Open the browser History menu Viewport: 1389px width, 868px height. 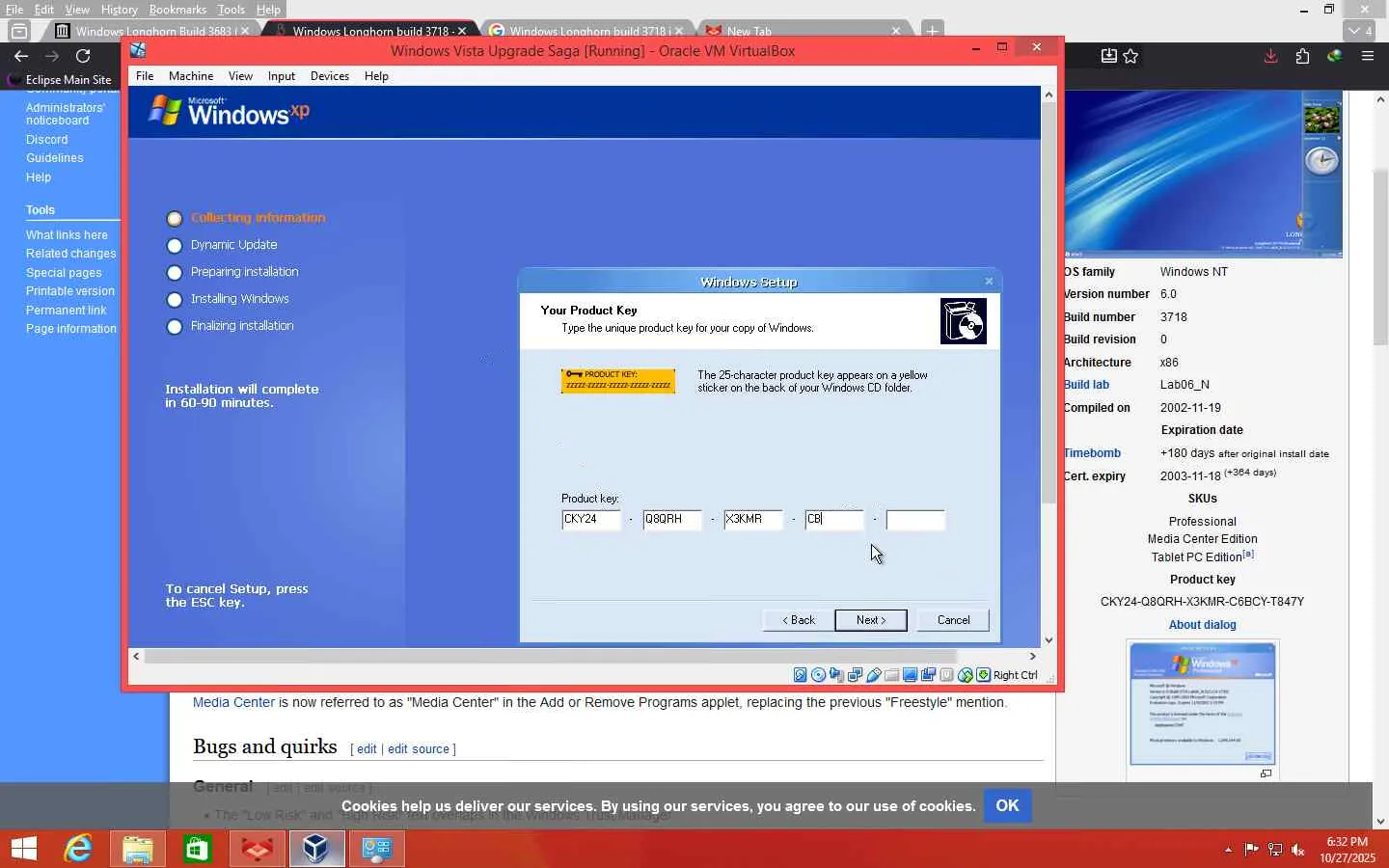[119, 10]
